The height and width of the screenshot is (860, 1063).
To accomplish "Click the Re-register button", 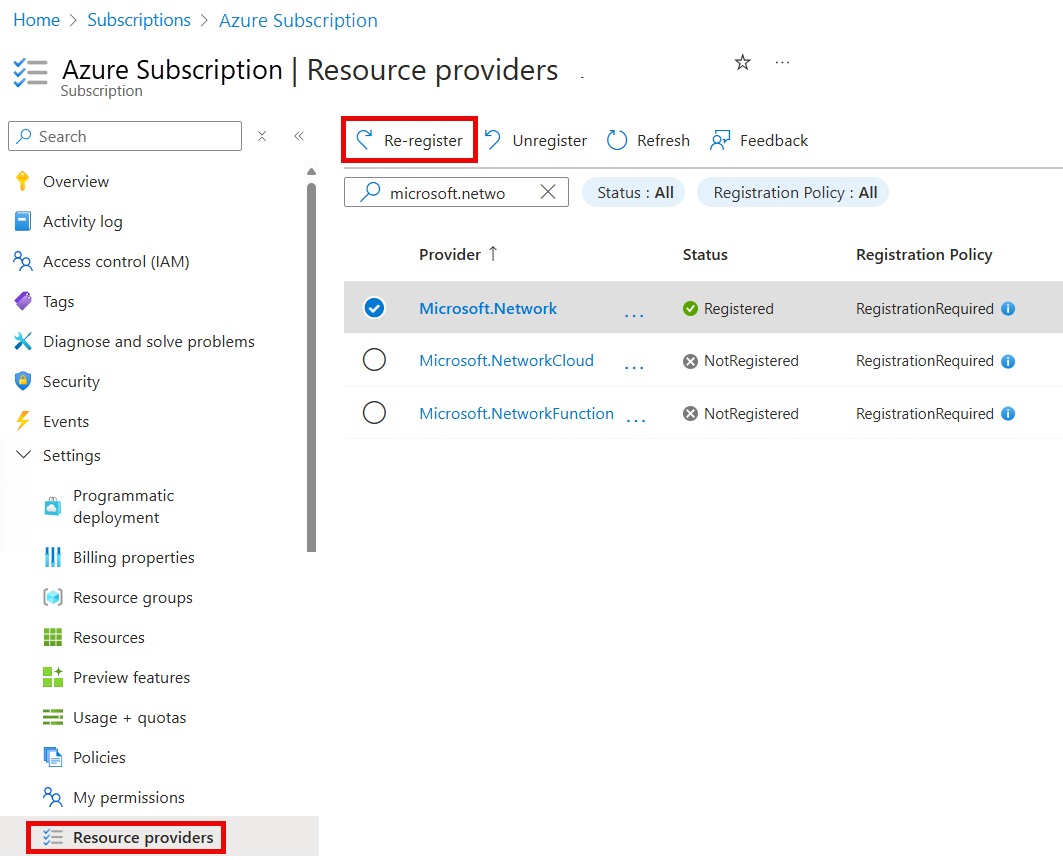I will coord(409,140).
